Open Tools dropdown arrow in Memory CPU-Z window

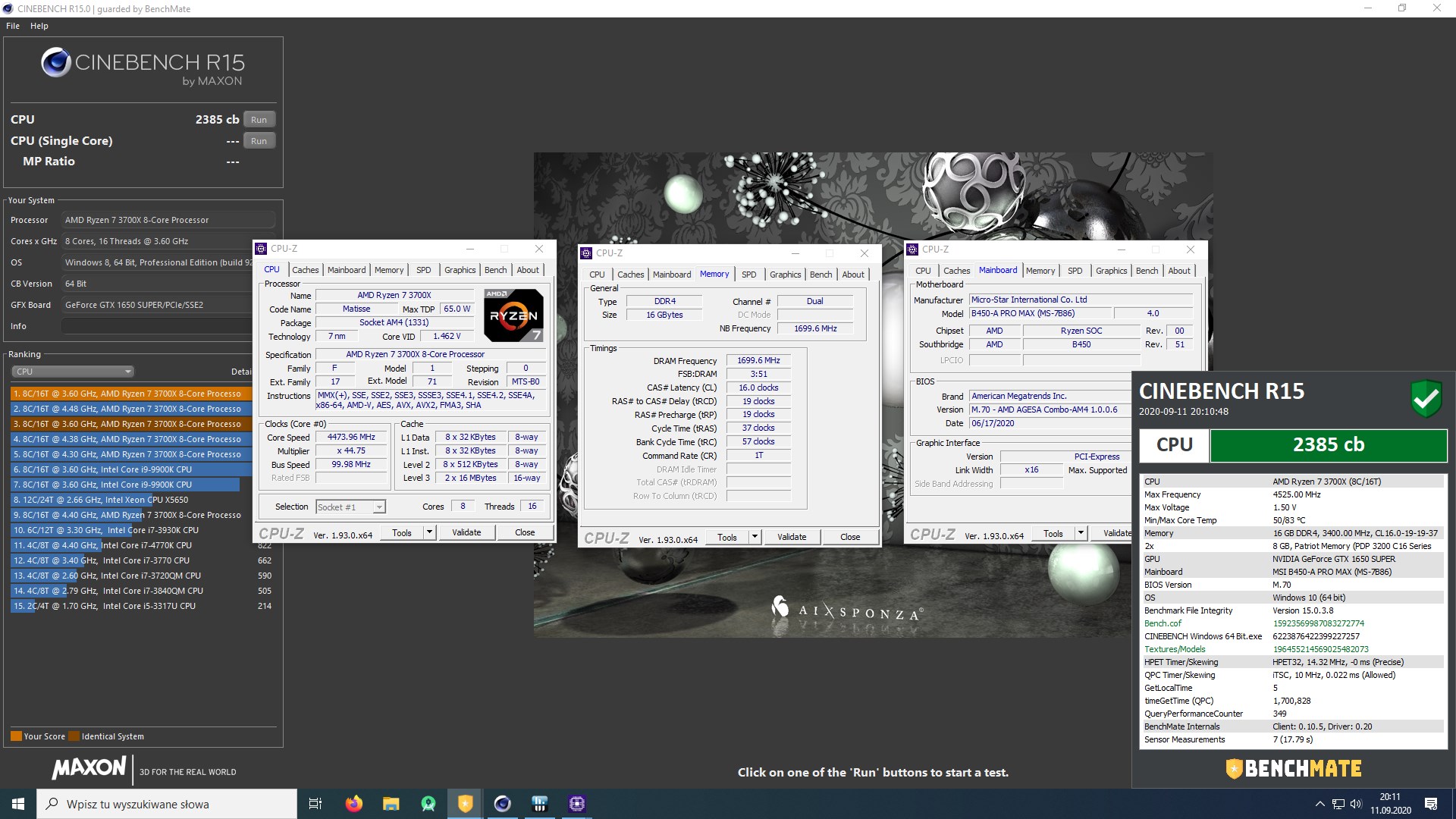coord(755,537)
